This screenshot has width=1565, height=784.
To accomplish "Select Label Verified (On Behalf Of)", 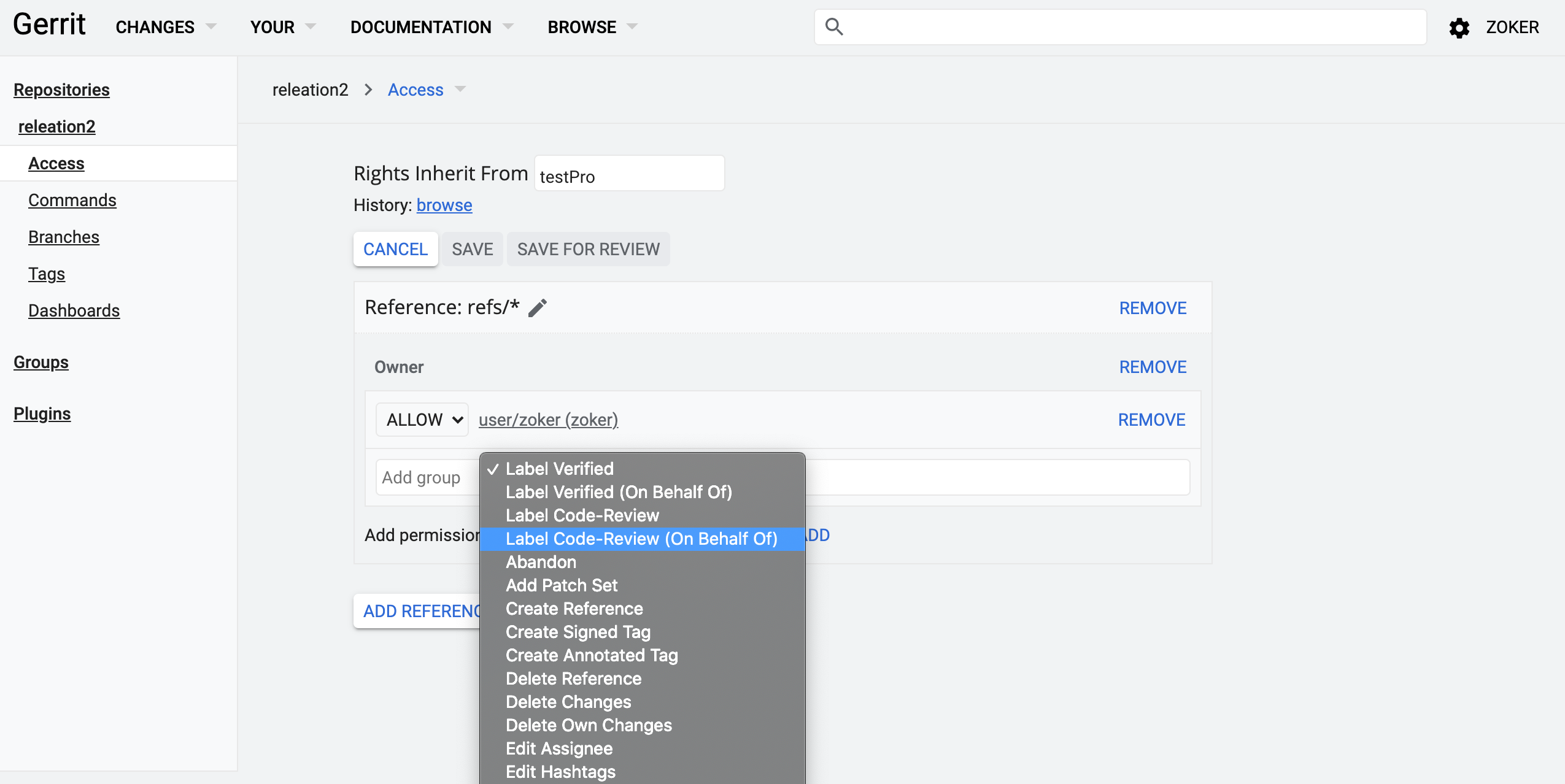I will [x=642, y=492].
